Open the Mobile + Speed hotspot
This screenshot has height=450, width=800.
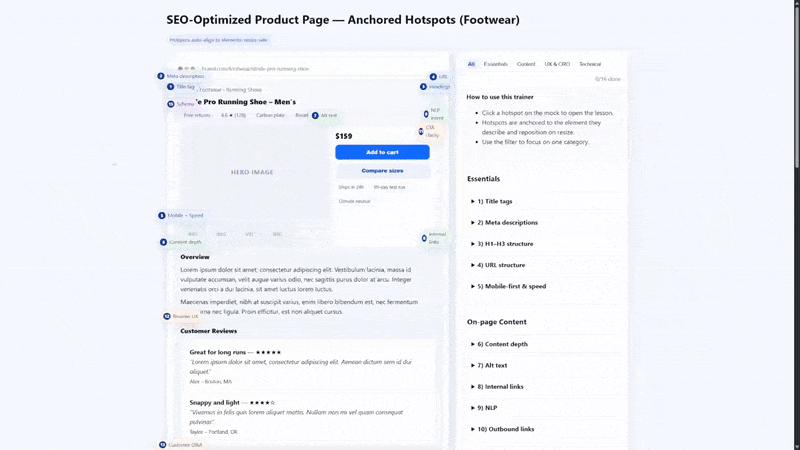point(162,215)
